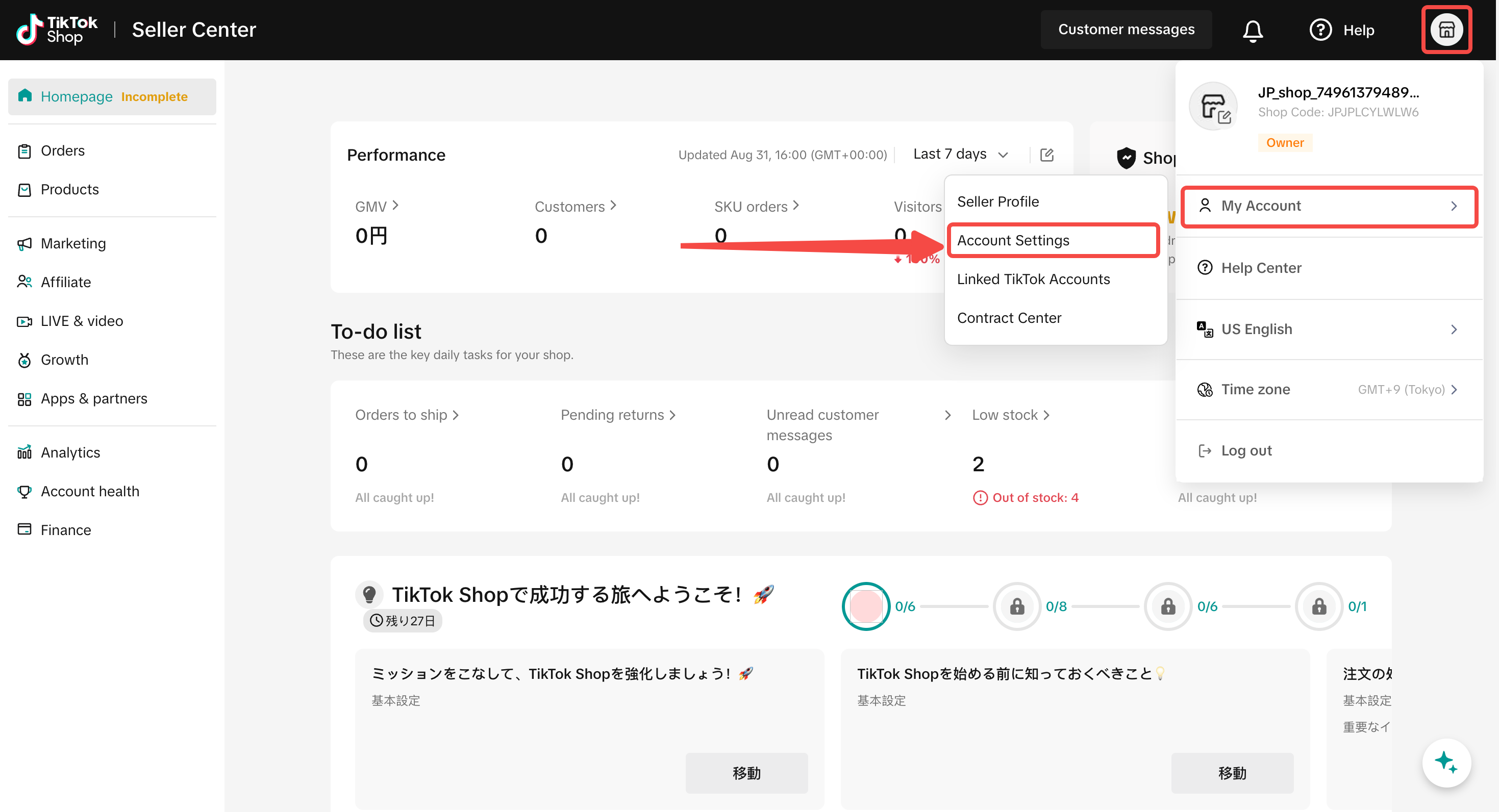Click the Orders clipboard icon
1499x812 pixels.
coord(24,150)
